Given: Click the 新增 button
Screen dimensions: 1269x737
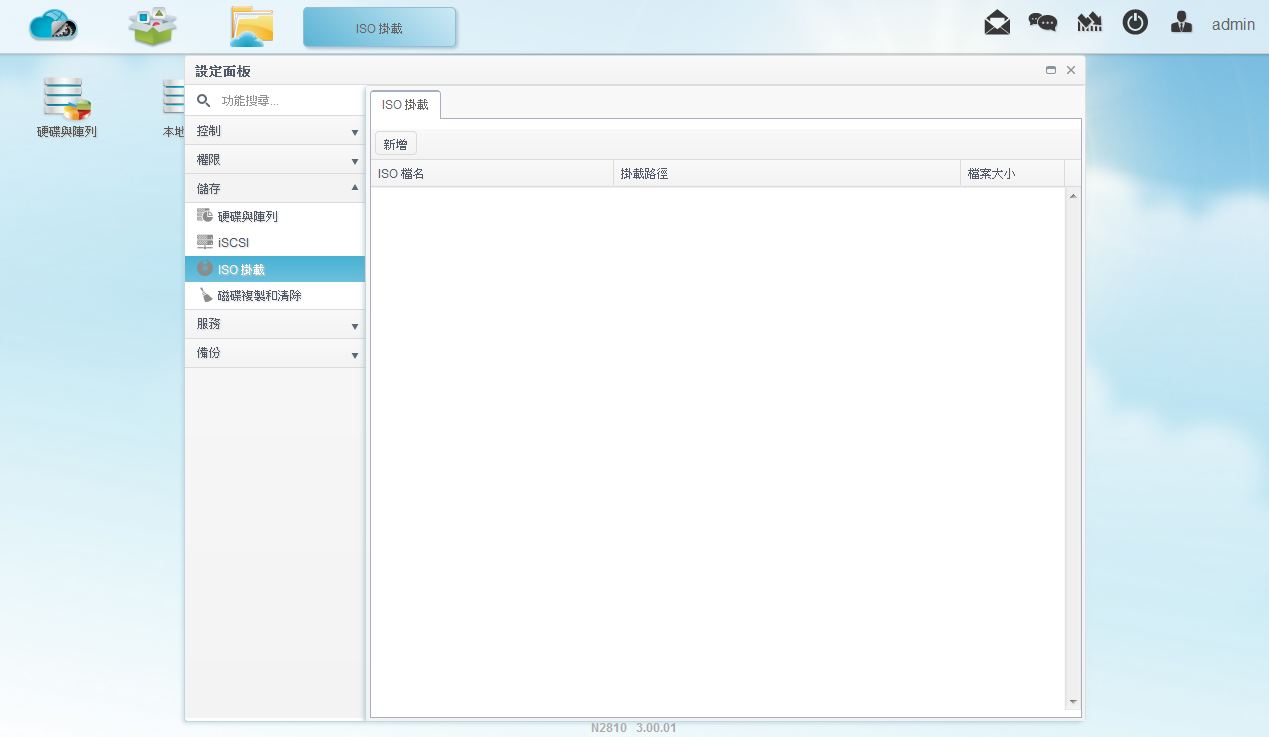Looking at the screenshot, I should coord(396,144).
